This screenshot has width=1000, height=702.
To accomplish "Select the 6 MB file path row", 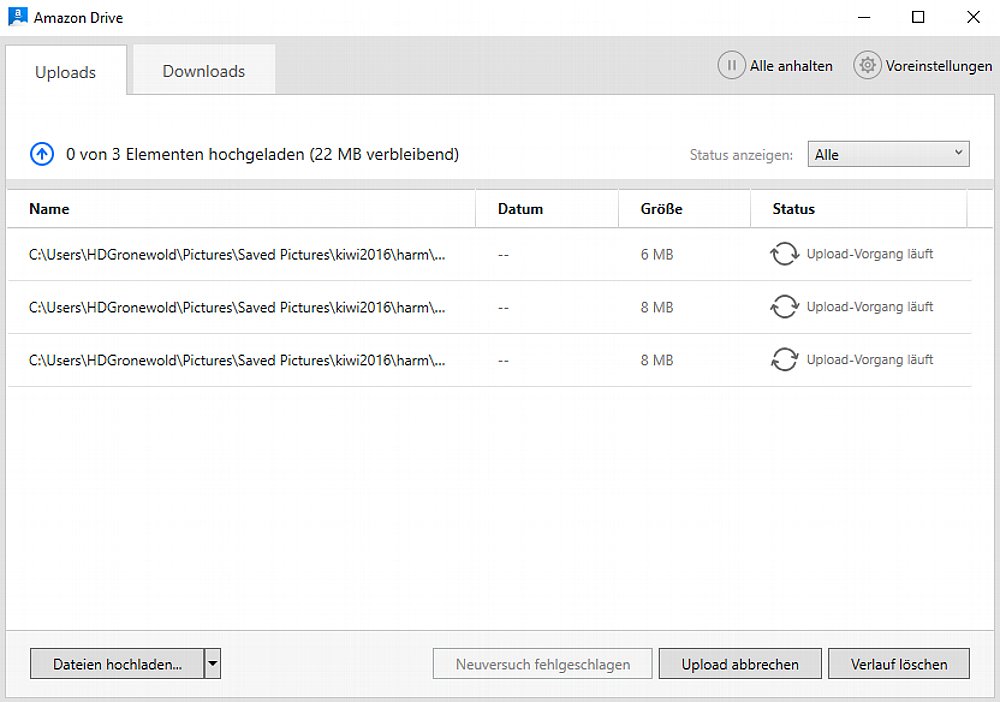I will pyautogui.click(x=489, y=254).
